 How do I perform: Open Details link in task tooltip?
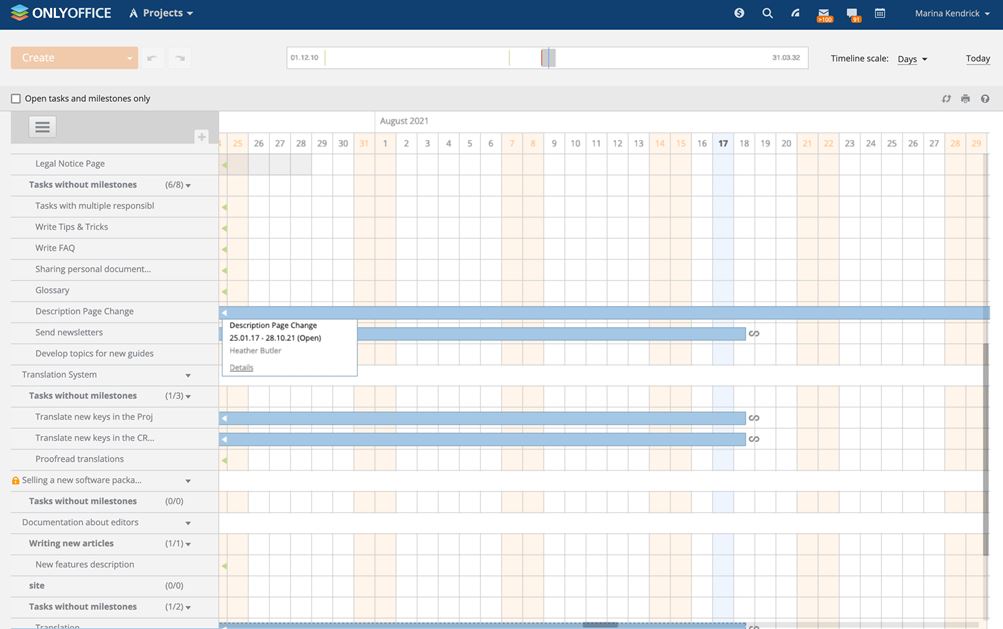pos(241,368)
